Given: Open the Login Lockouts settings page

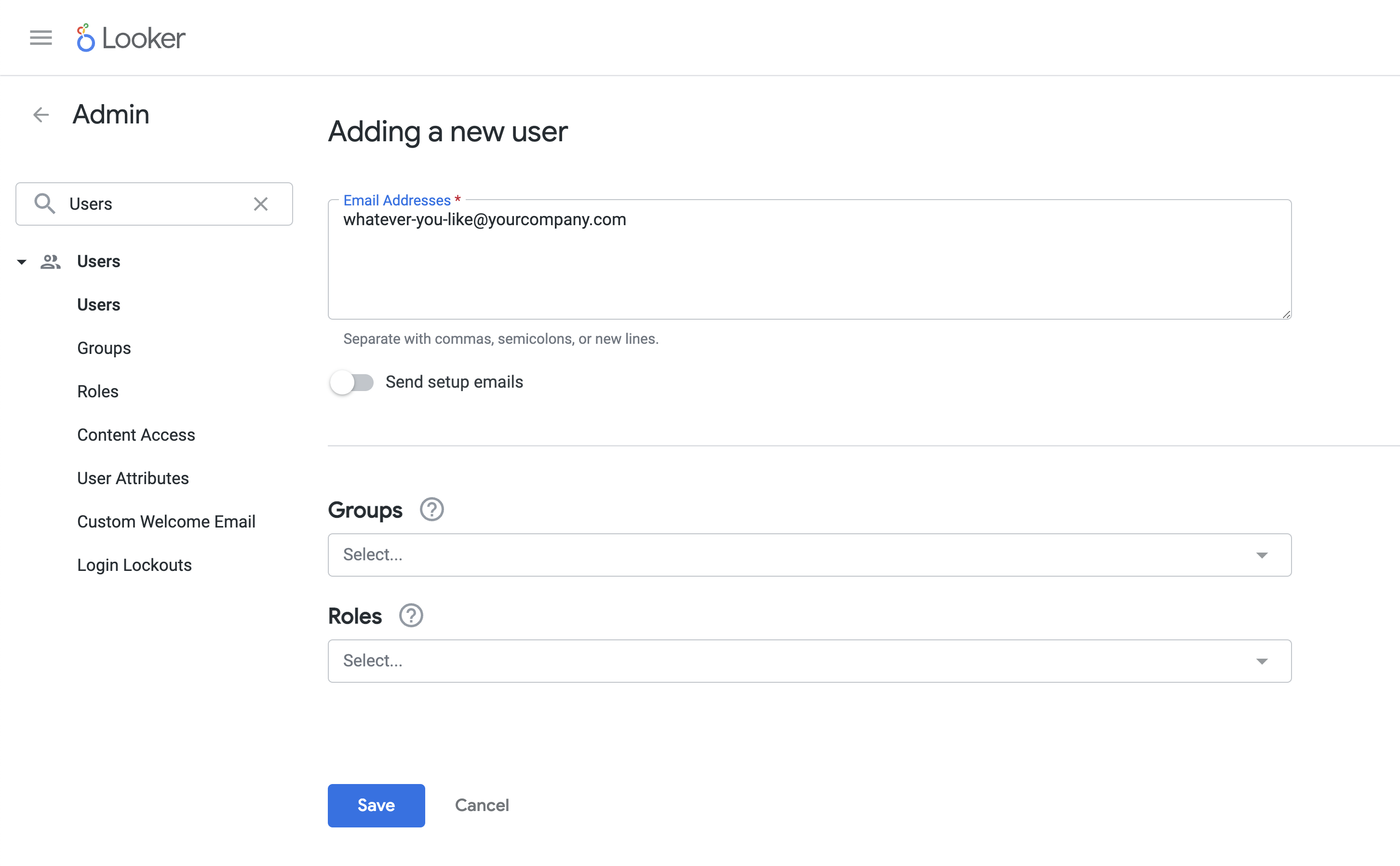Looking at the screenshot, I should pyautogui.click(x=135, y=565).
